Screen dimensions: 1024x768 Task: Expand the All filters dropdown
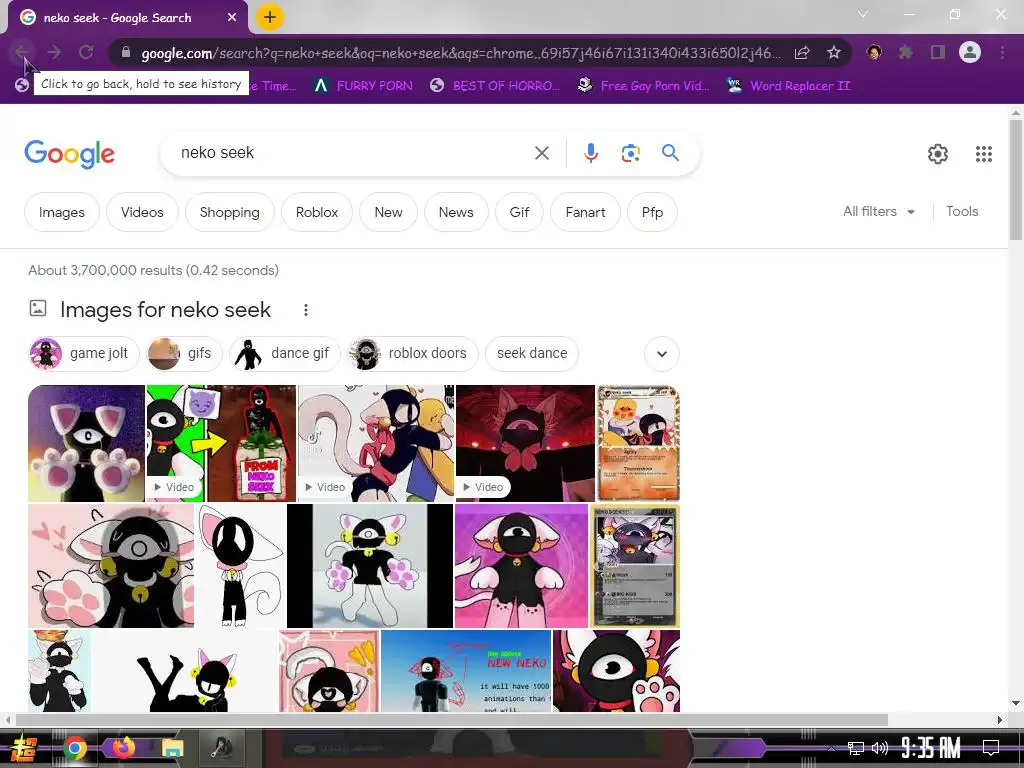[878, 212]
